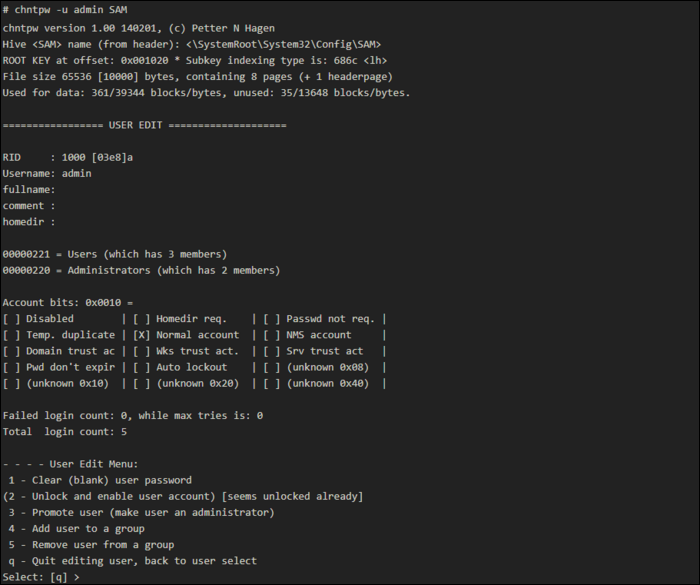Click the Homedir req. checkbox
This screenshot has width=700, height=585.
point(142,319)
